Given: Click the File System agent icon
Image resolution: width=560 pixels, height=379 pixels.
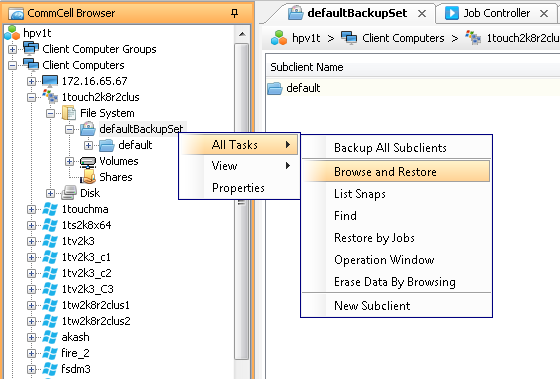Looking at the screenshot, I should point(69,113).
